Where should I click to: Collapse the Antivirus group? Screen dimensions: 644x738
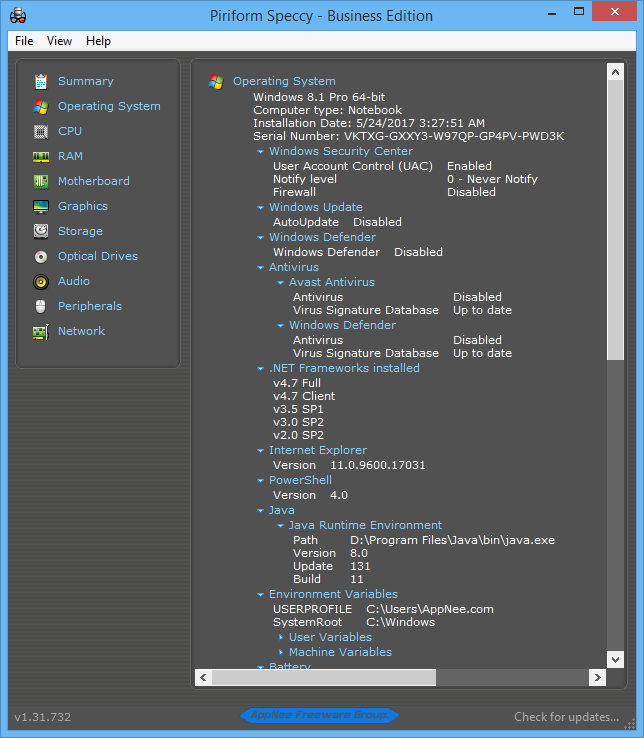pos(260,268)
